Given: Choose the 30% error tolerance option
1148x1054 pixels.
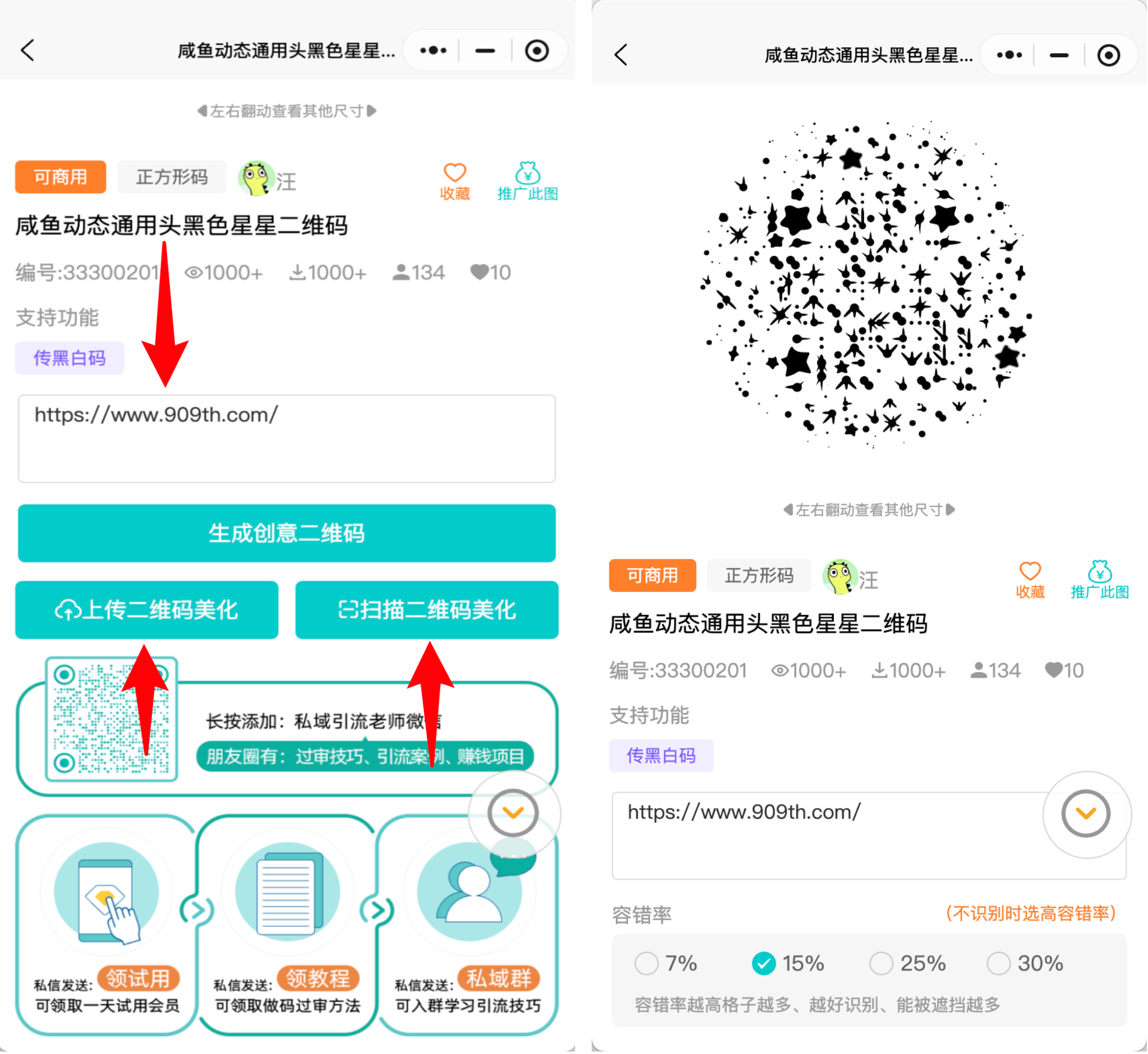Looking at the screenshot, I should click(998, 964).
